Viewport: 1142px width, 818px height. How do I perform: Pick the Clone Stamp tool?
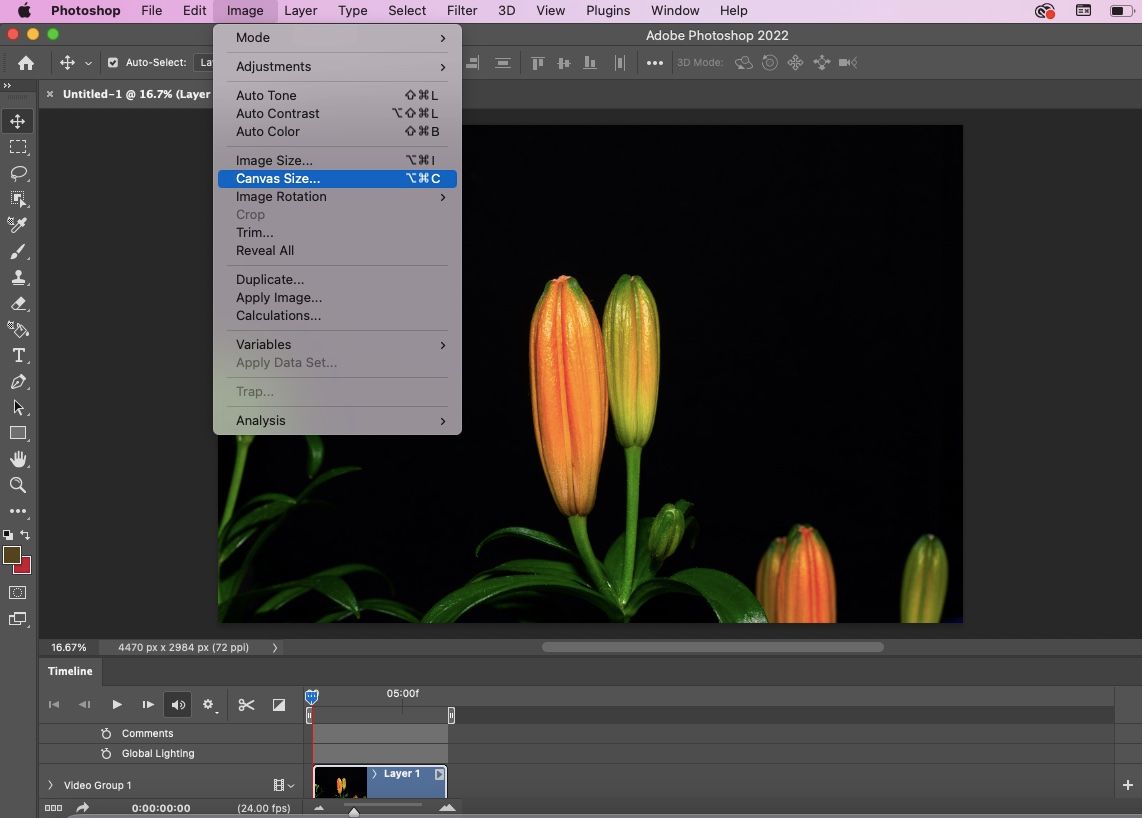[18, 278]
